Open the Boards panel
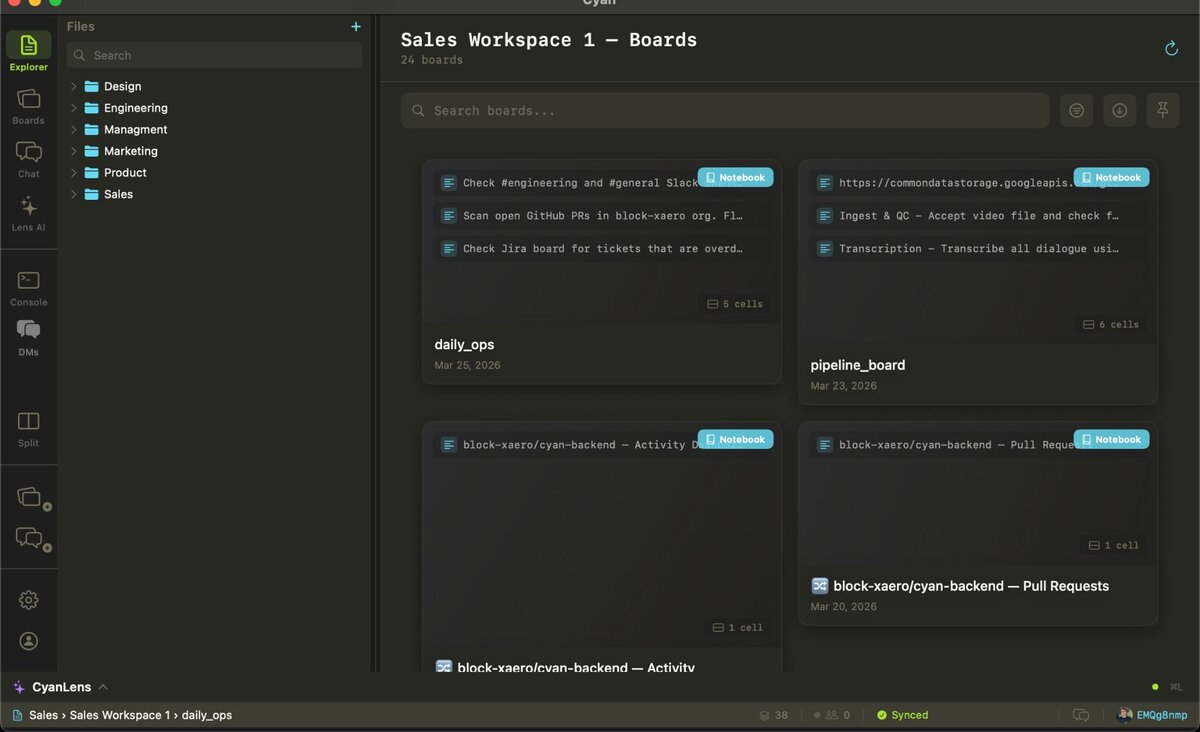This screenshot has height=732, width=1200. click(x=28, y=103)
